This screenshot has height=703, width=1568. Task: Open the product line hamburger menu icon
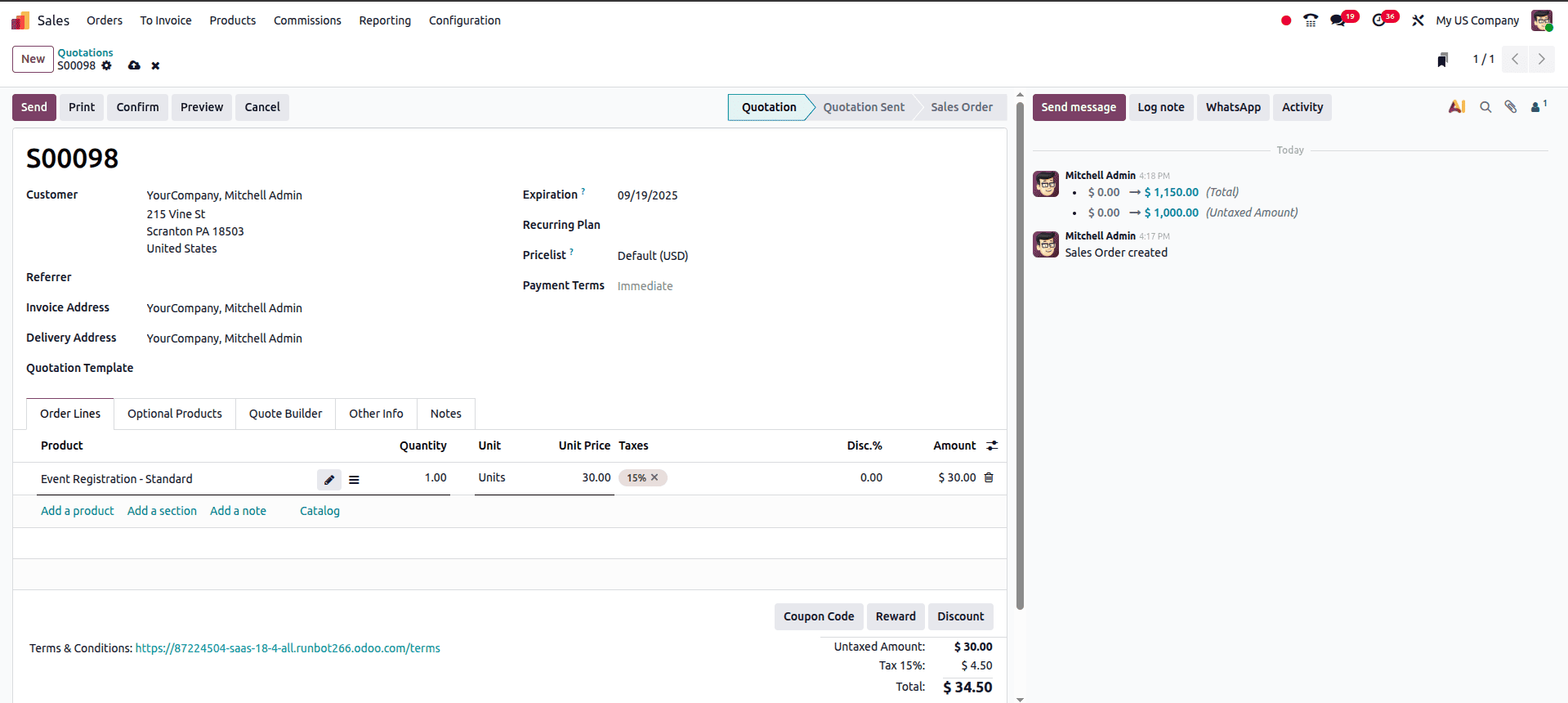click(x=354, y=480)
